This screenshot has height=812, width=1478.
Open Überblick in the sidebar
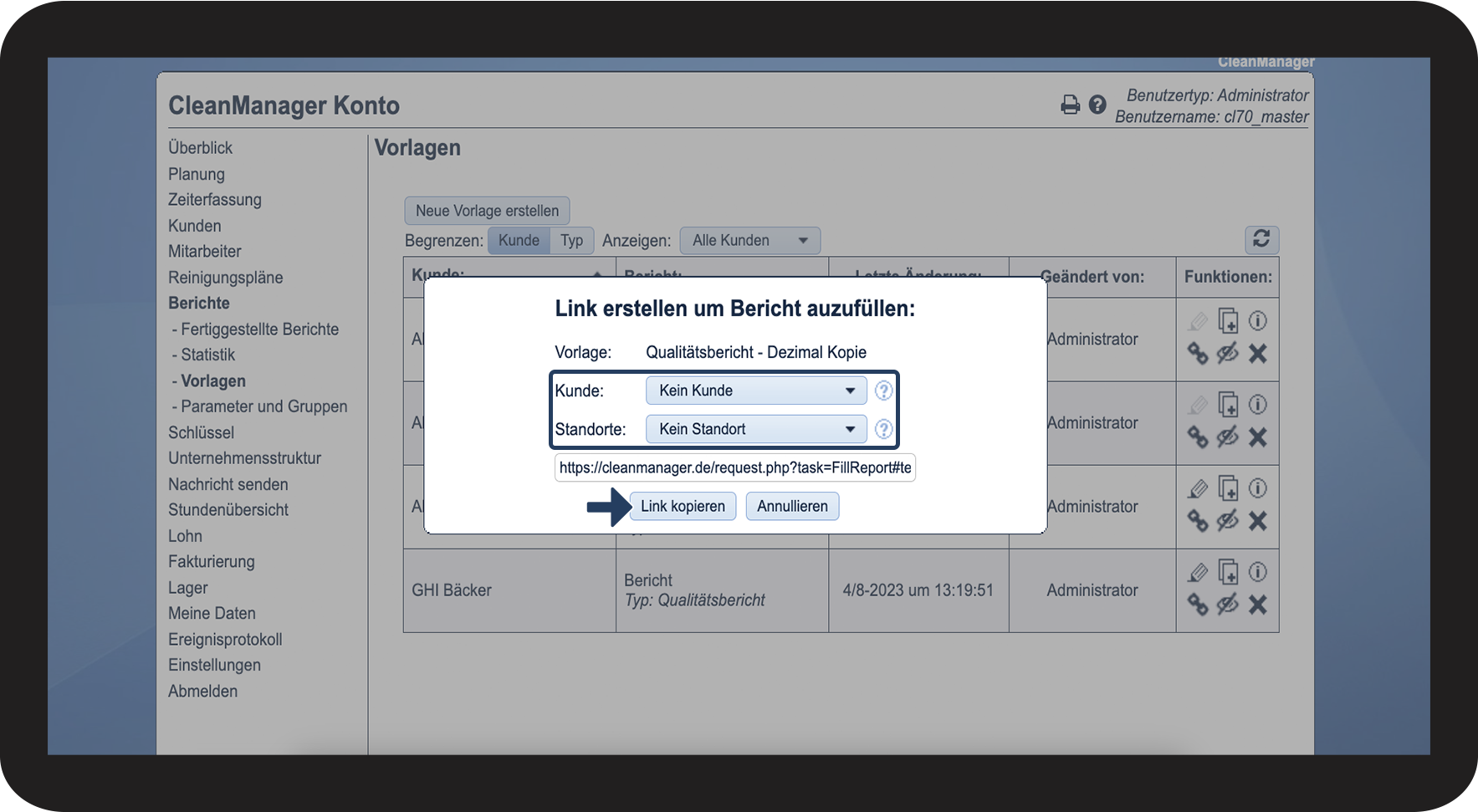pyautogui.click(x=201, y=148)
